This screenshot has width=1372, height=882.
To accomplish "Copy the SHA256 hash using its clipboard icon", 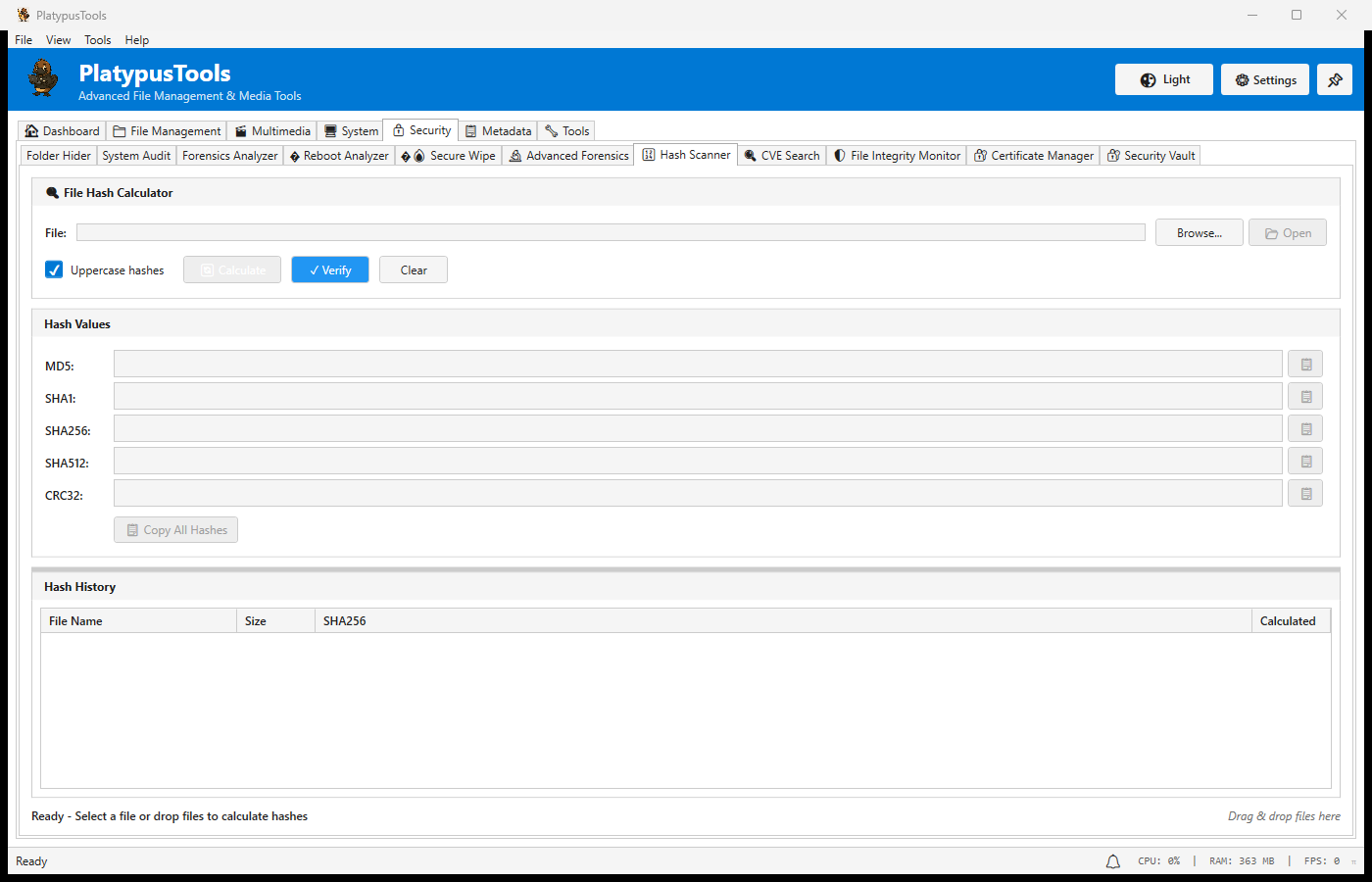I will point(1304,428).
